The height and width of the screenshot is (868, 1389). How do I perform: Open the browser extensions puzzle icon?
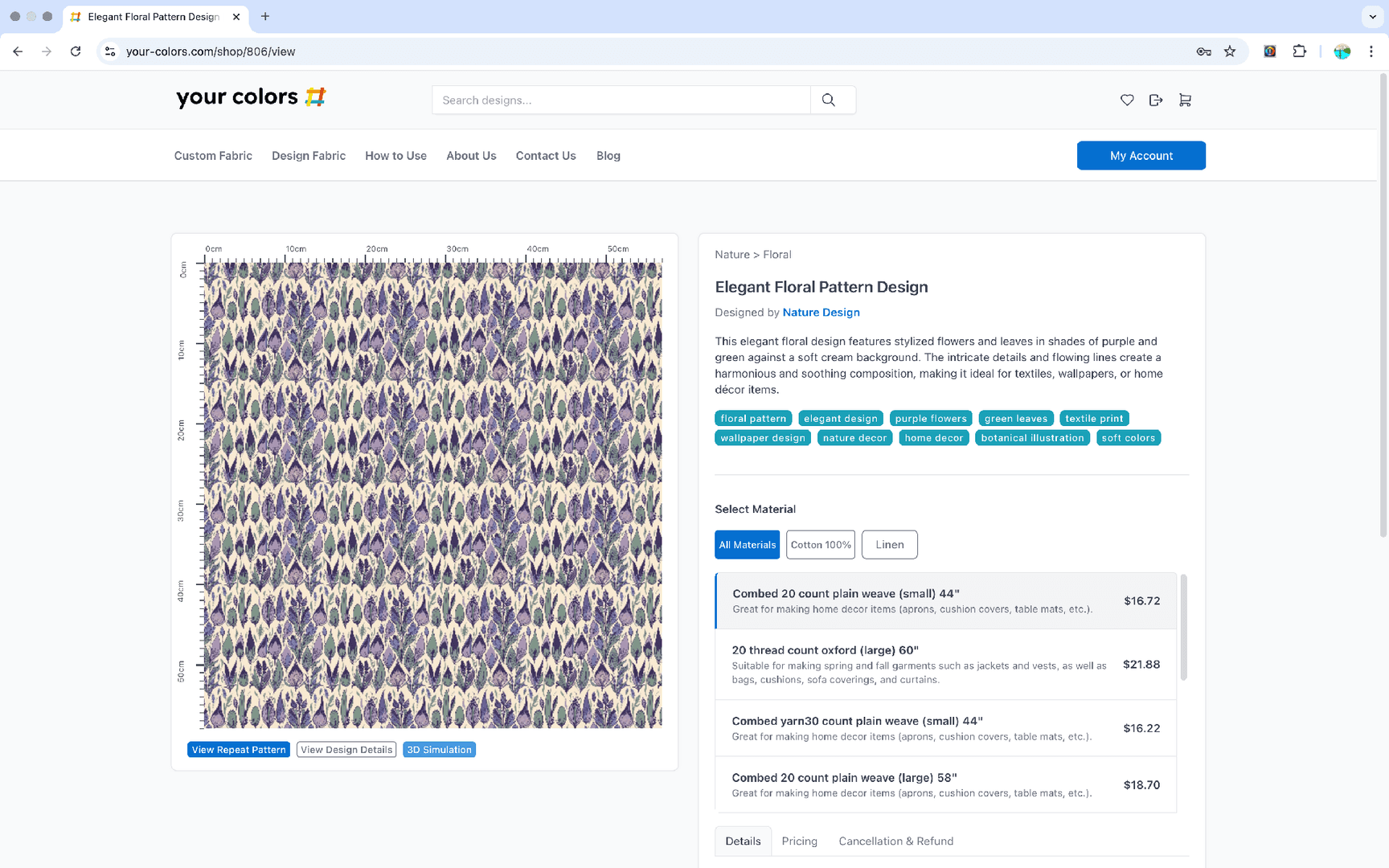pos(1299,51)
